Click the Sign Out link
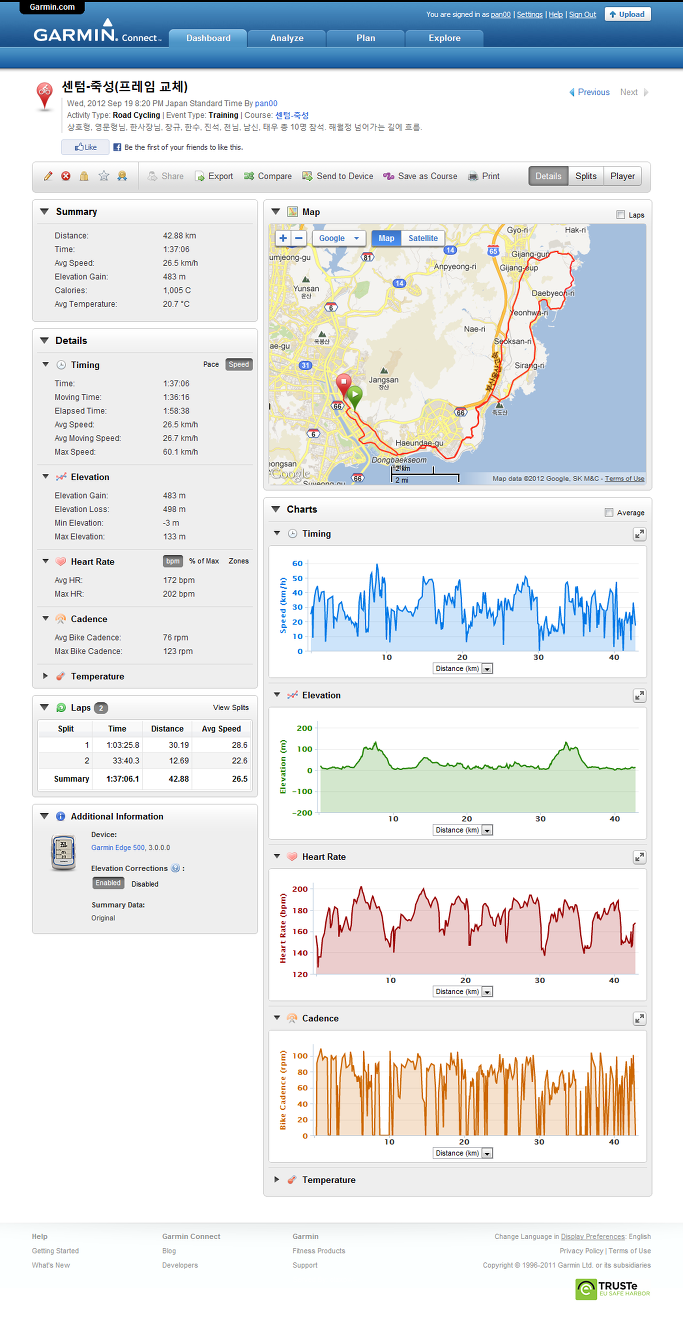The width and height of the screenshot is (683, 1323). (583, 15)
